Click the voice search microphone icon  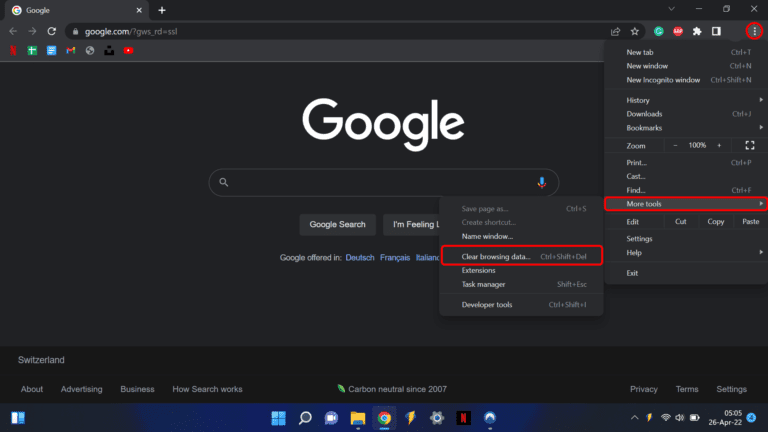tap(542, 183)
